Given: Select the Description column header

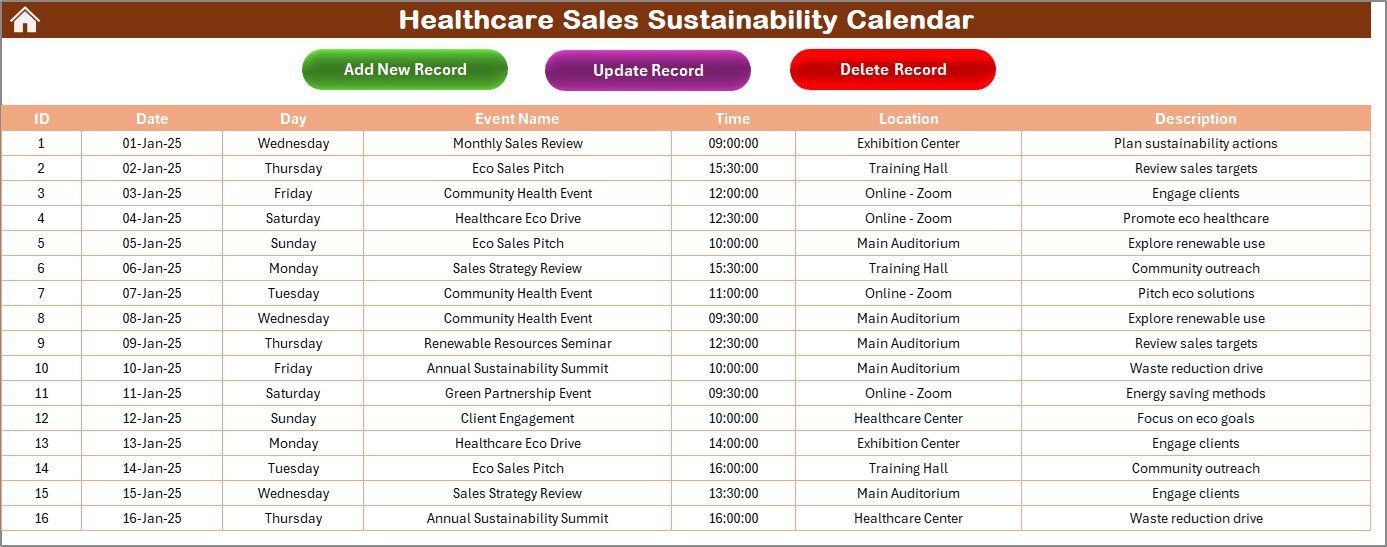Looking at the screenshot, I should (1195, 118).
